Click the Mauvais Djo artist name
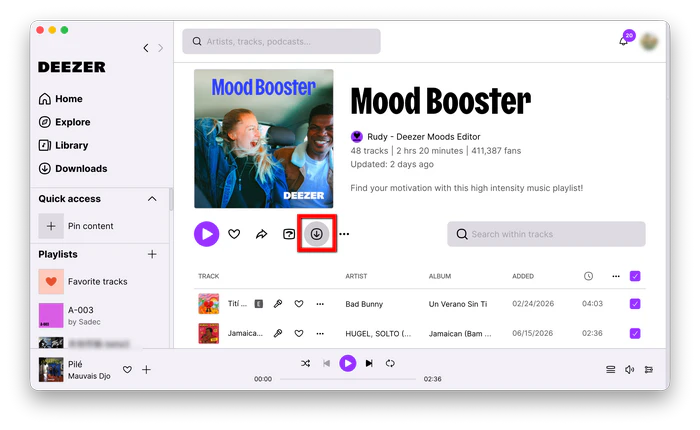 [89, 376]
